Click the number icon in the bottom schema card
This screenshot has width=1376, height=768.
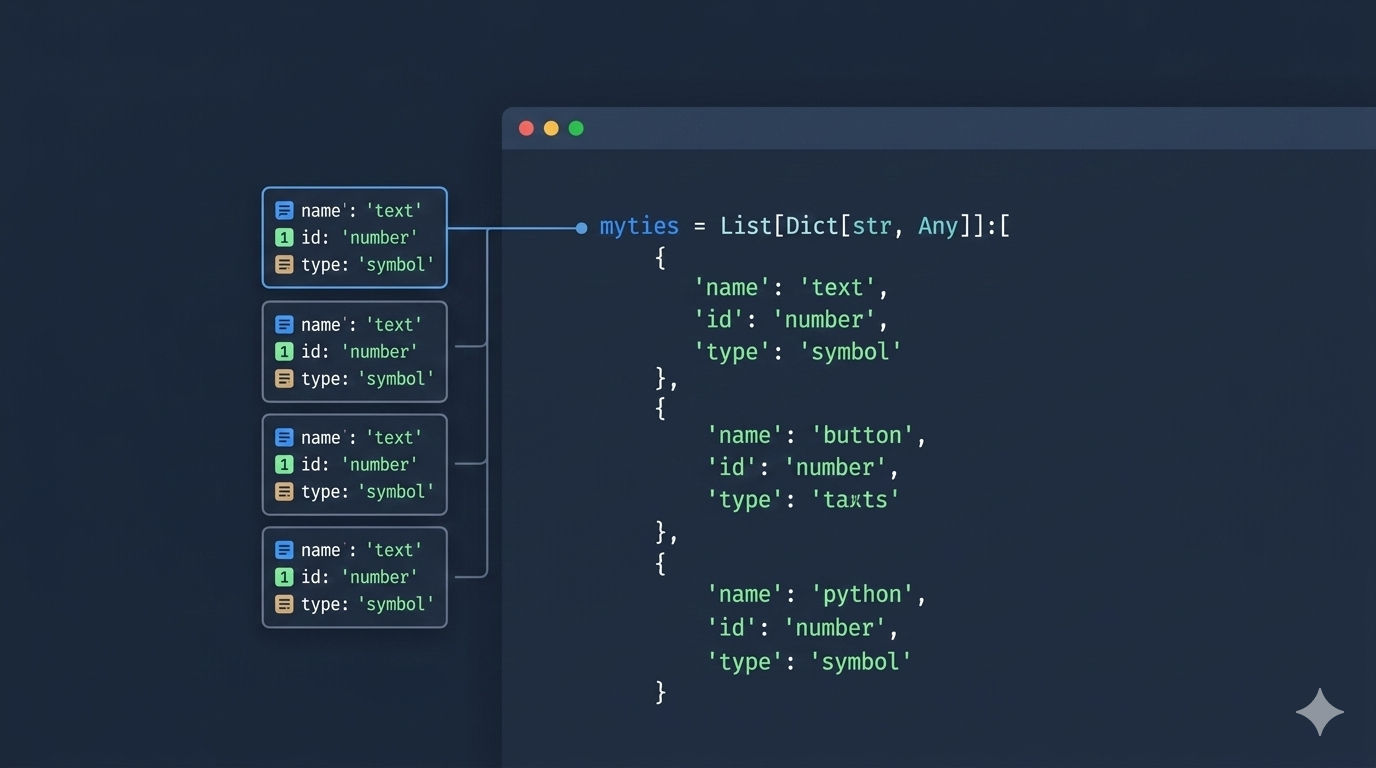pyautogui.click(x=284, y=577)
